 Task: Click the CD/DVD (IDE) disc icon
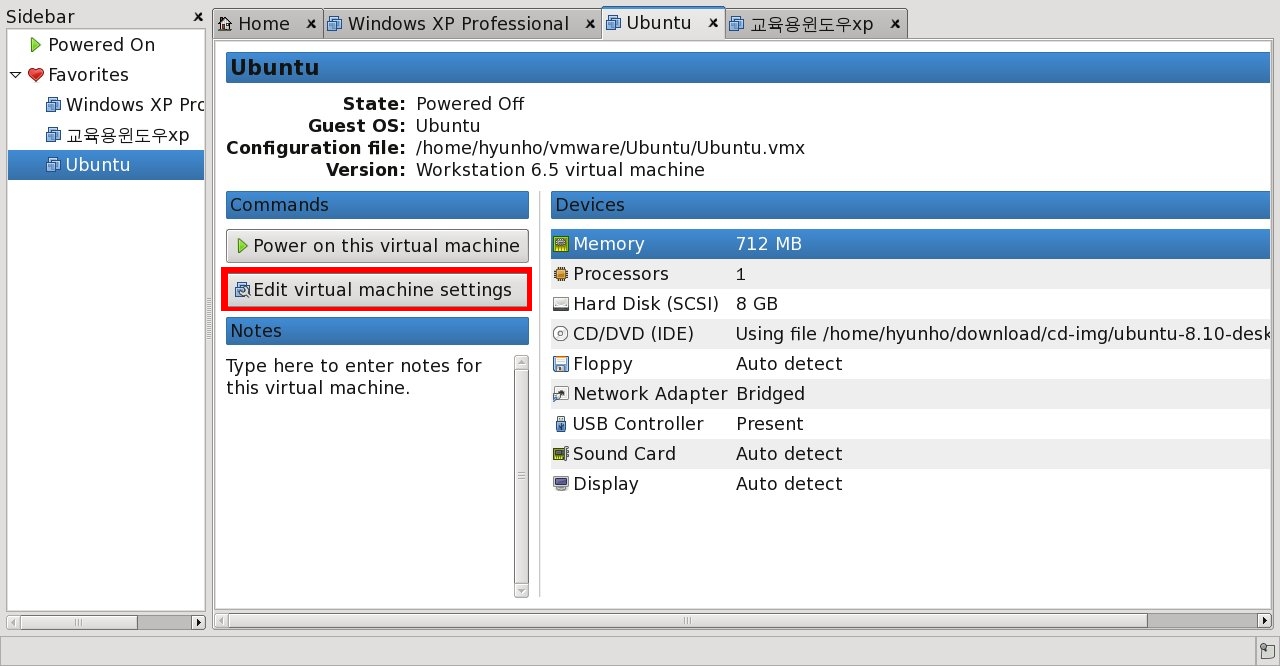tap(561, 334)
